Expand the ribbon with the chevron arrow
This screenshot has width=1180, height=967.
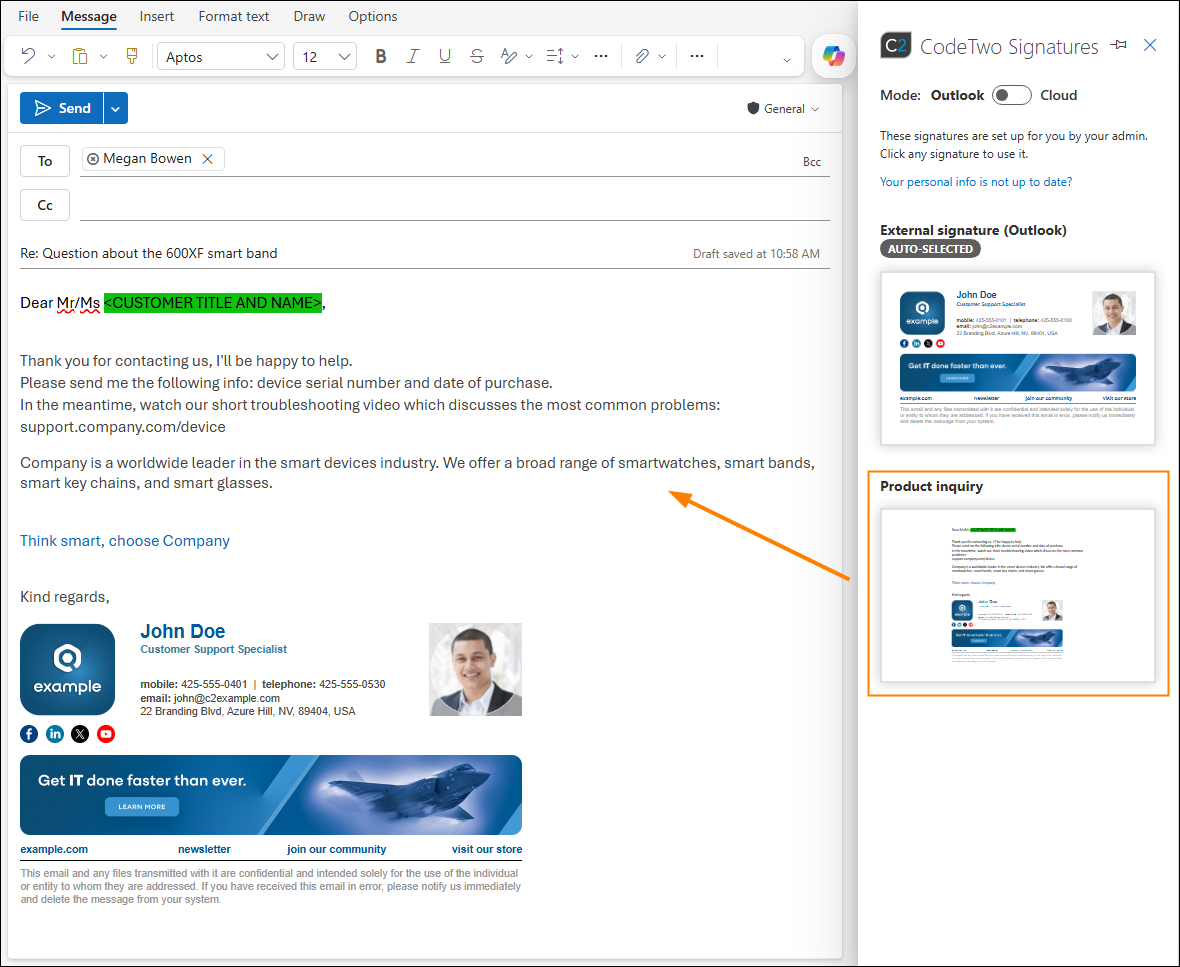click(x=786, y=59)
